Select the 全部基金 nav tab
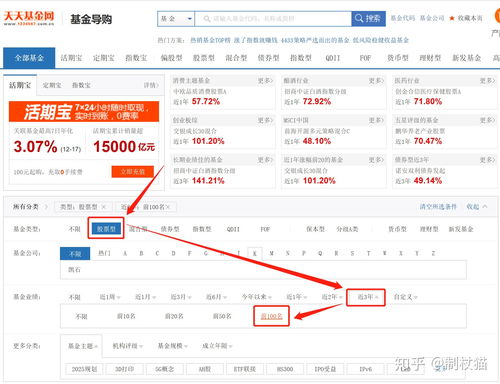 click(x=29, y=58)
